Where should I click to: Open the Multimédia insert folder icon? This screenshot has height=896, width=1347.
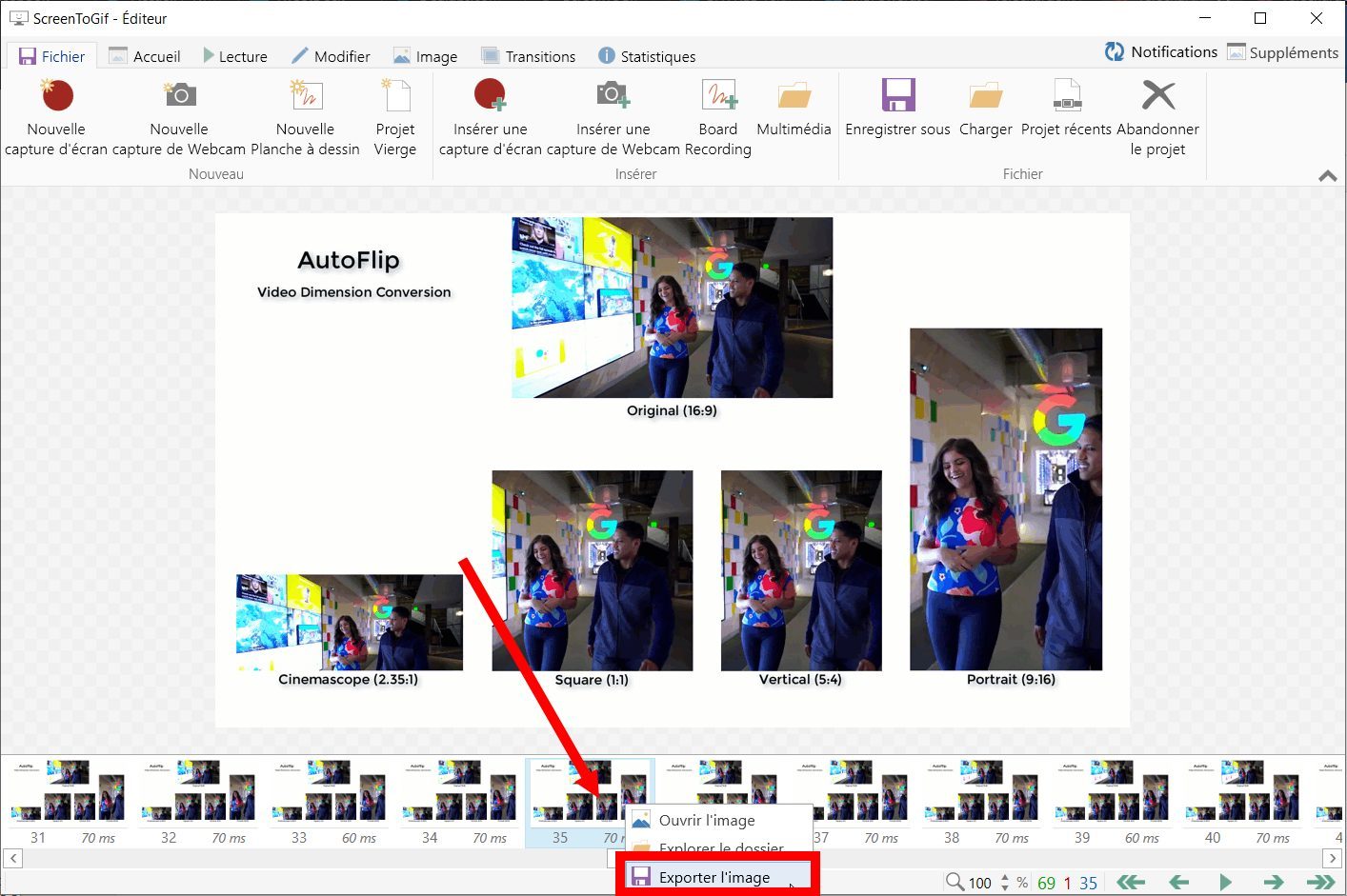click(794, 109)
